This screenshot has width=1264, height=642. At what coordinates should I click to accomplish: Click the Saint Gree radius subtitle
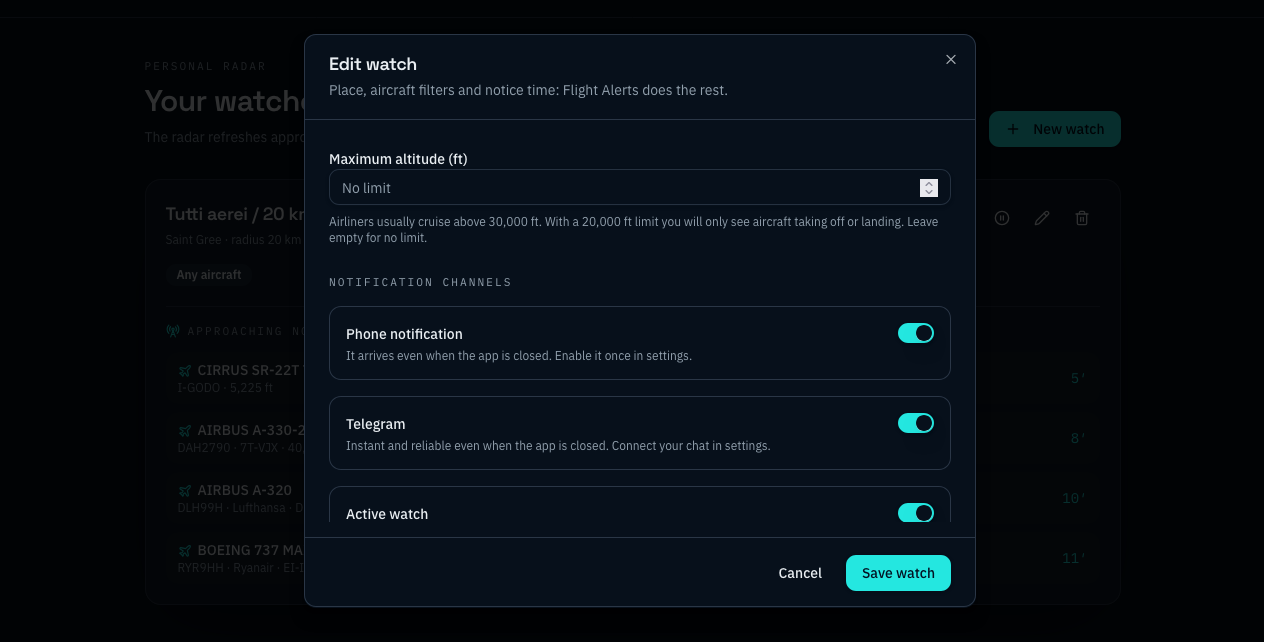coord(235,240)
